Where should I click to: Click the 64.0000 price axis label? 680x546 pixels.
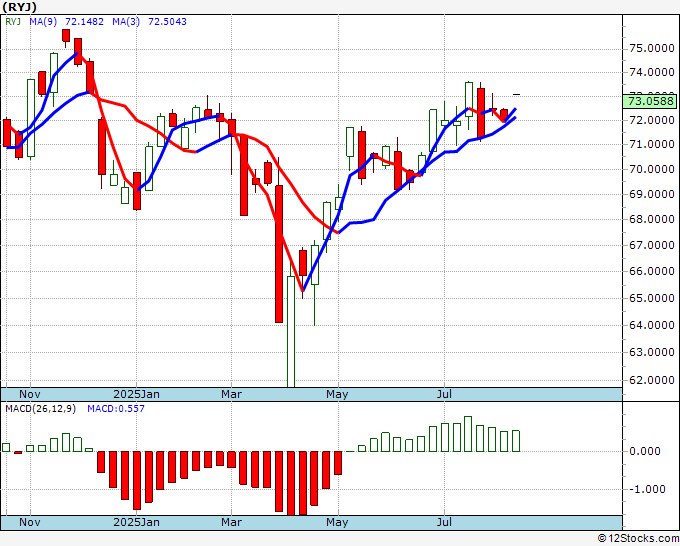(652, 325)
